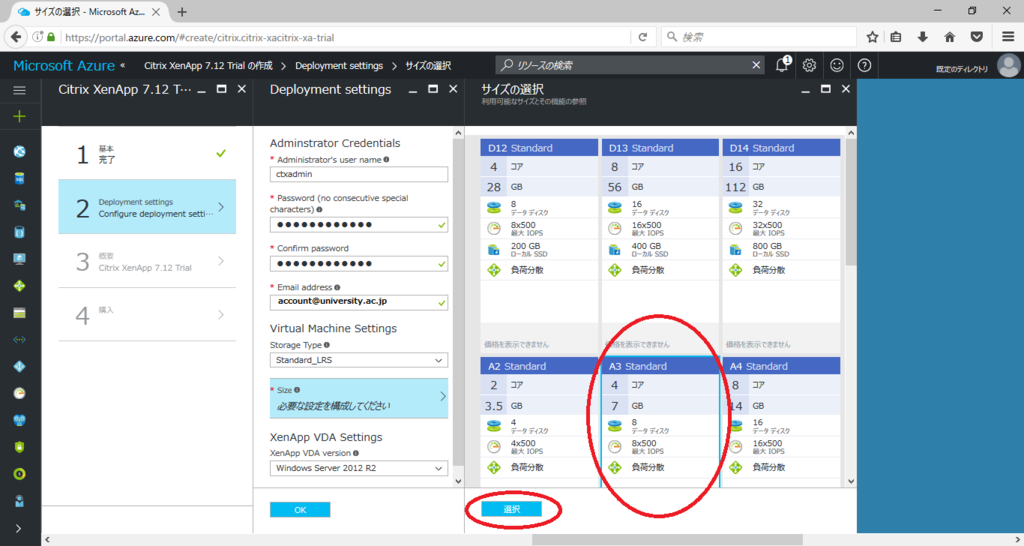Open the help question mark icon
Viewport: 1024px width, 546px height.
pos(865,65)
